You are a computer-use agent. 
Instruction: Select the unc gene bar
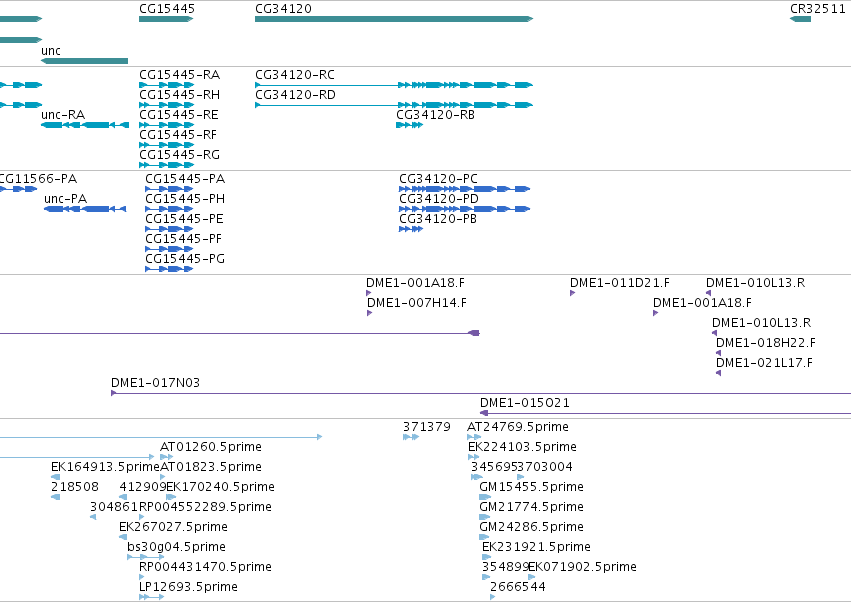tap(84, 61)
